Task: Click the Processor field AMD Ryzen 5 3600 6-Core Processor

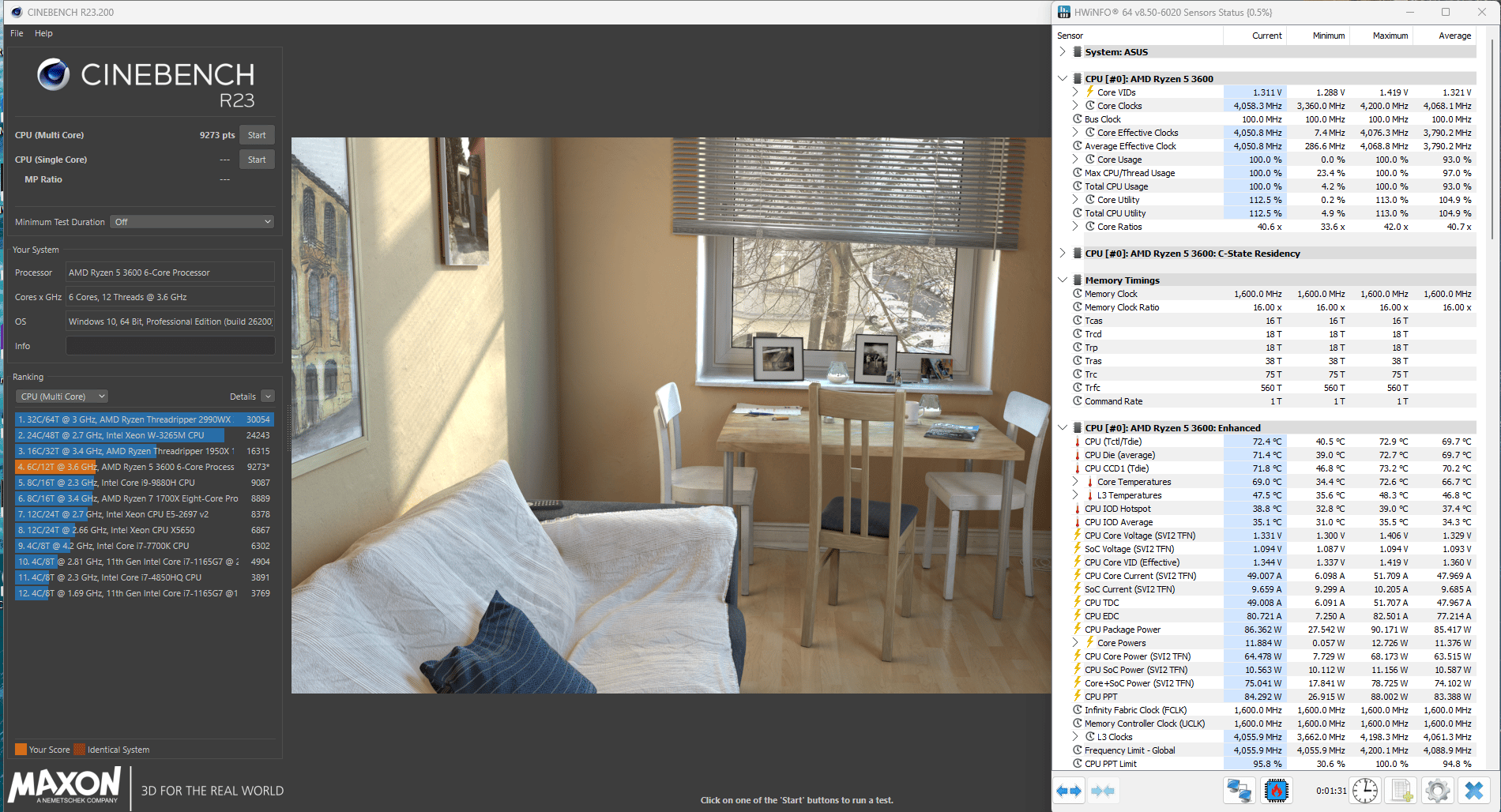Action: click(170, 273)
